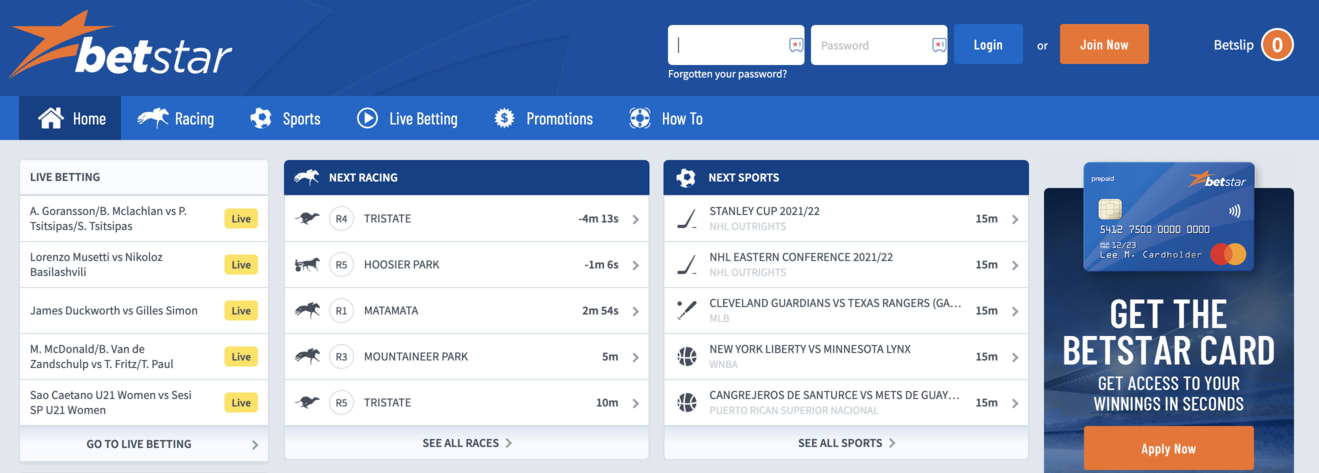This screenshot has width=1319, height=473.
Task: Open the Cleveland Guardians vs Texas Rangers chevron
Action: point(1015,311)
